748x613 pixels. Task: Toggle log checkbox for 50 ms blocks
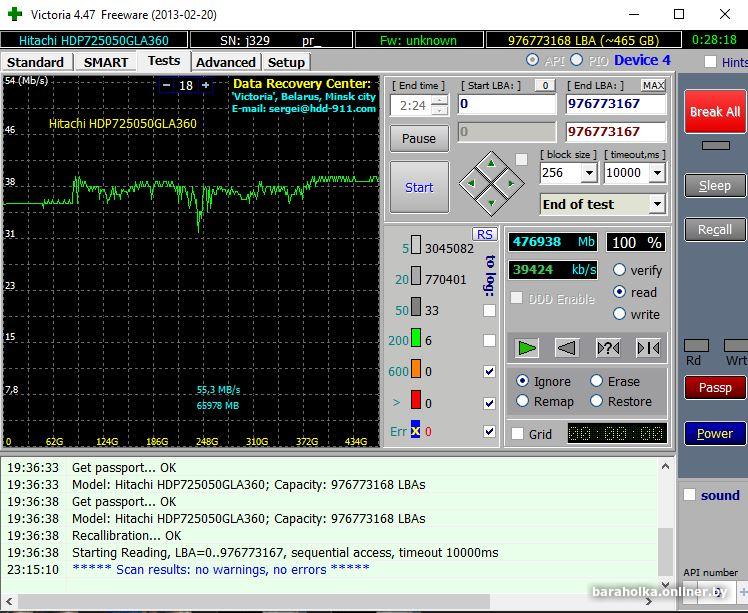click(489, 311)
